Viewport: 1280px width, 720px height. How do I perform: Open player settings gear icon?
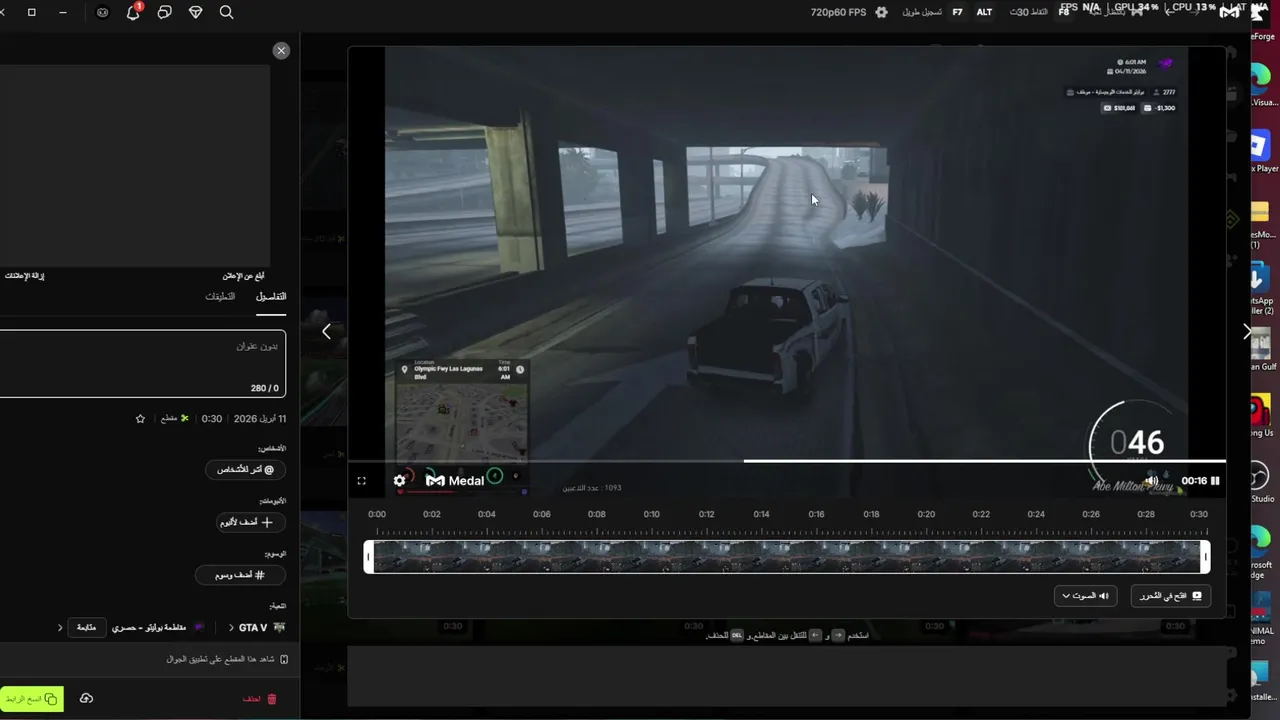[400, 481]
